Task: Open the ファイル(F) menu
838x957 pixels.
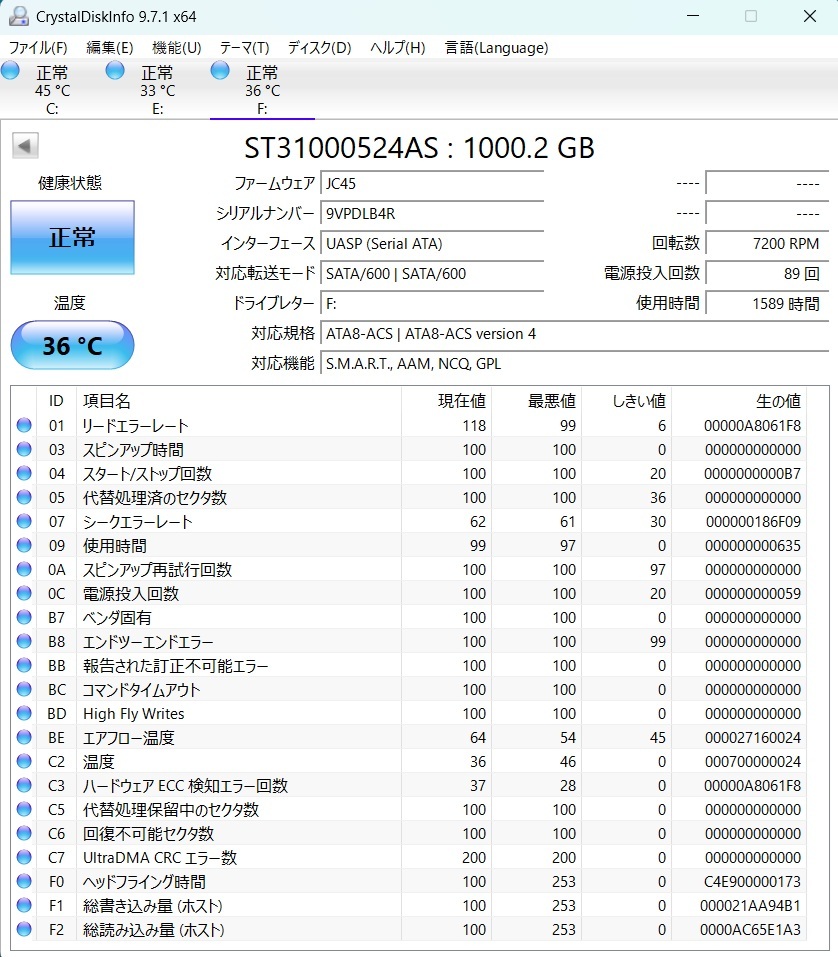Action: (38, 48)
